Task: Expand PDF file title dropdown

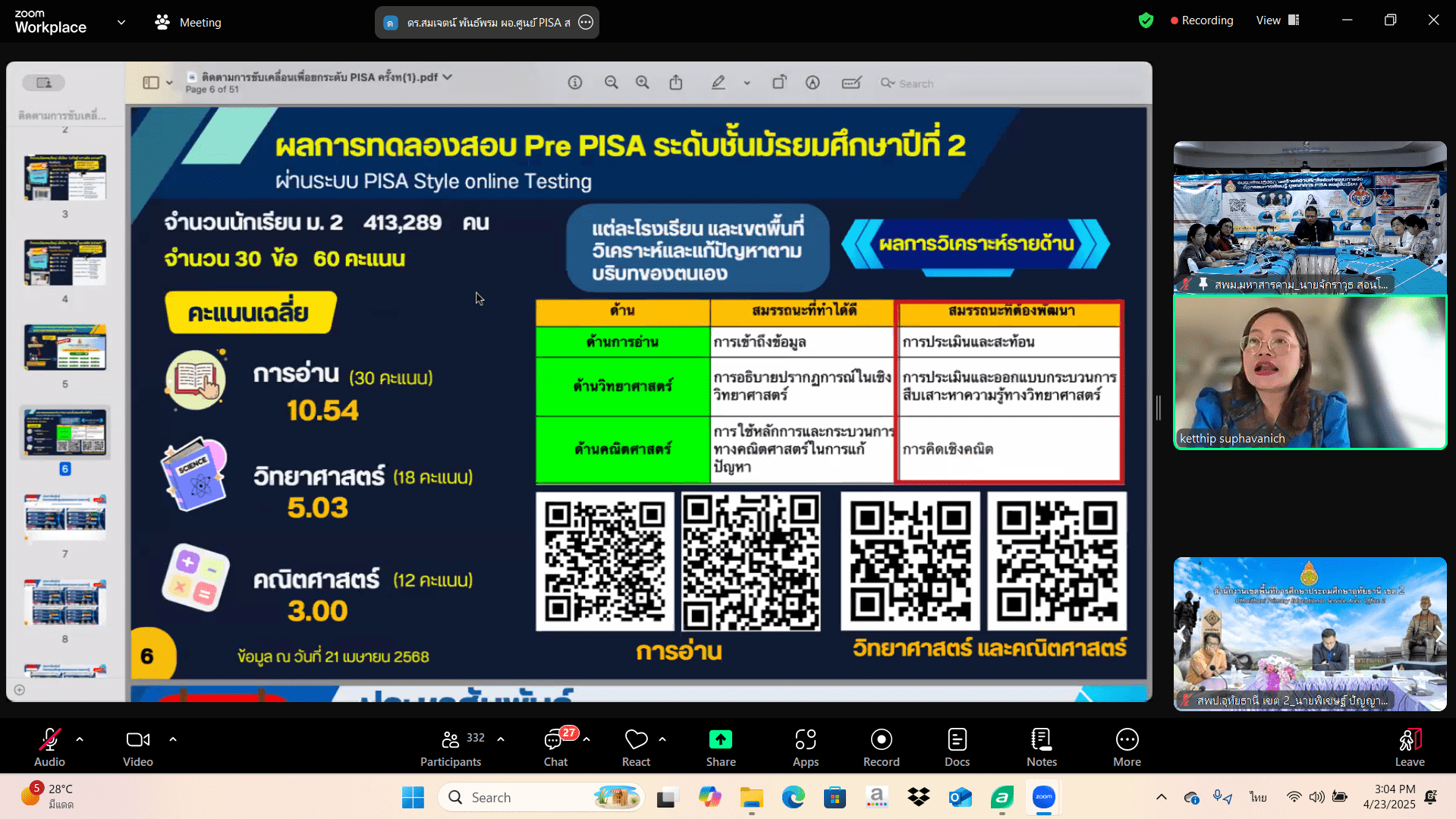Action: [x=448, y=77]
